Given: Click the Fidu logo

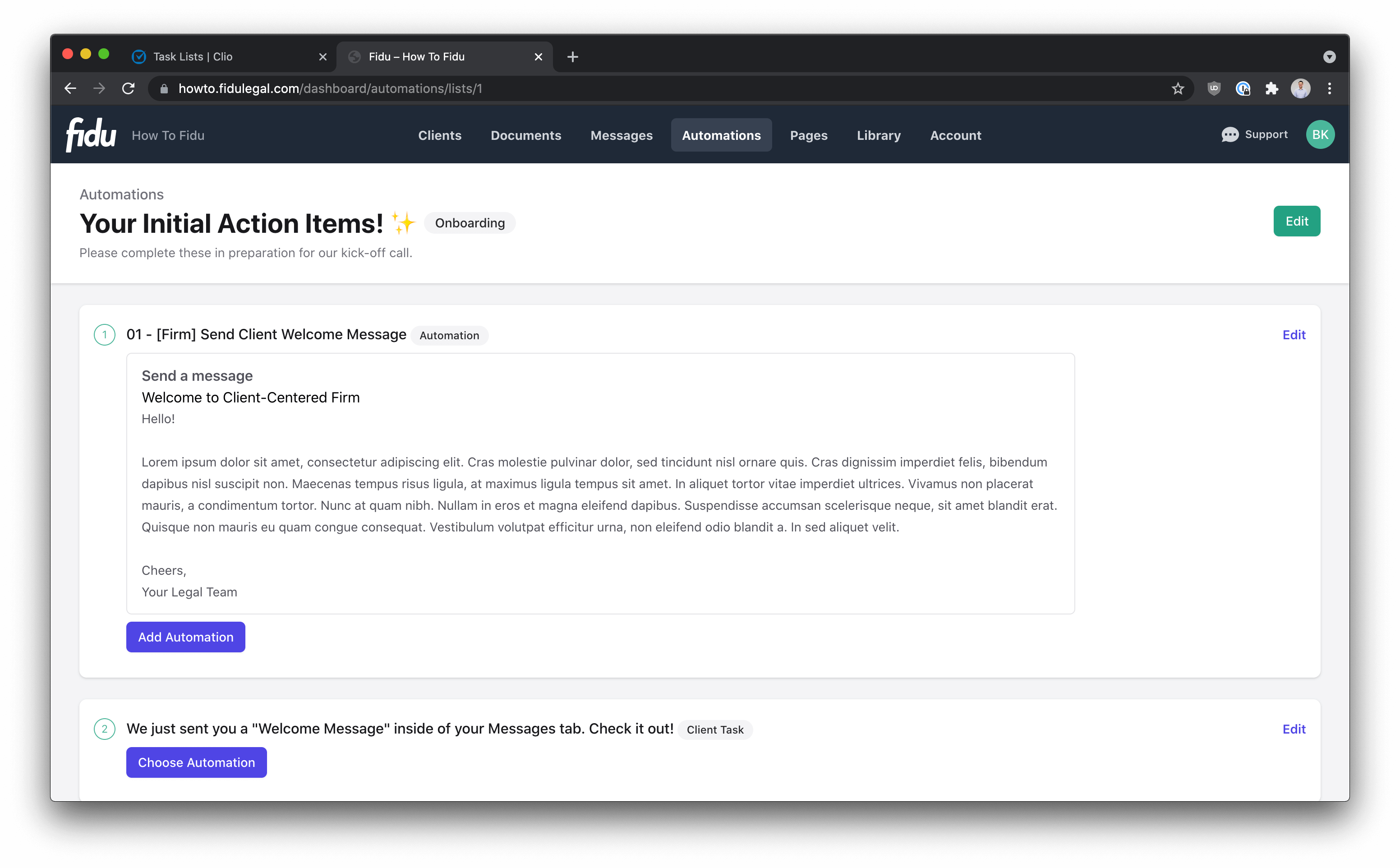Looking at the screenshot, I should [91, 134].
